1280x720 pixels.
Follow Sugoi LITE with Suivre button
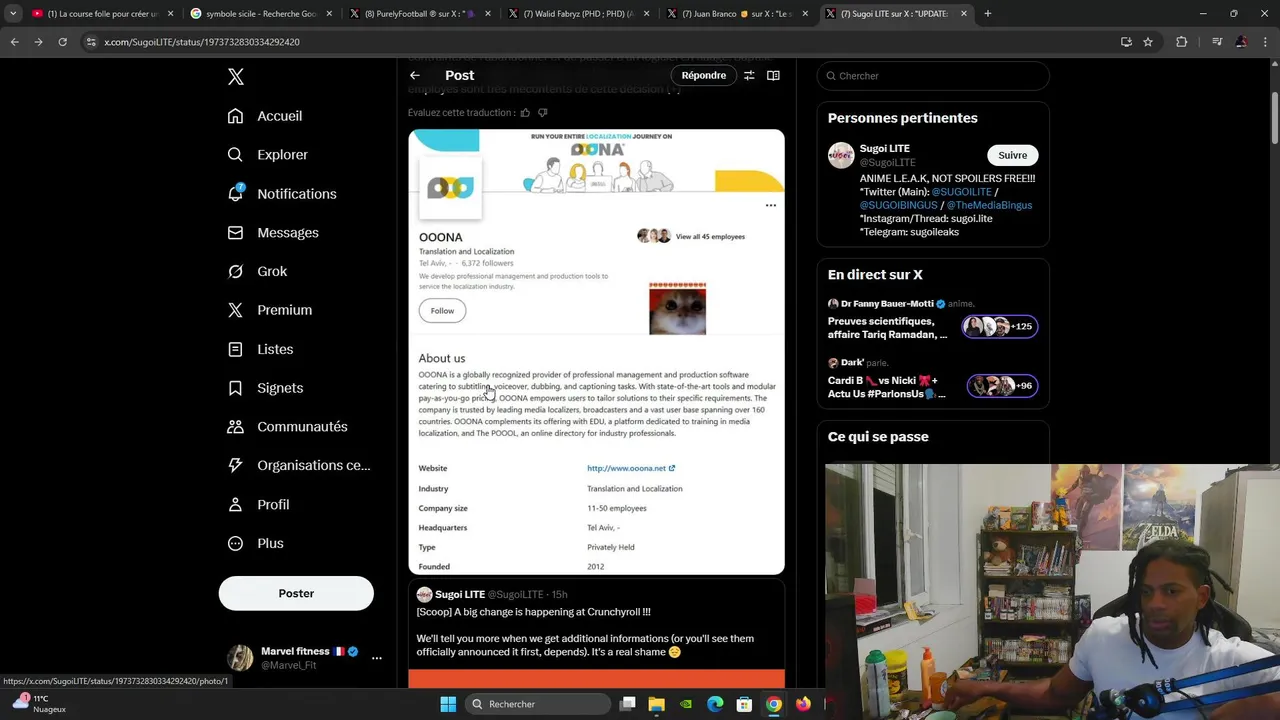pos(1012,155)
